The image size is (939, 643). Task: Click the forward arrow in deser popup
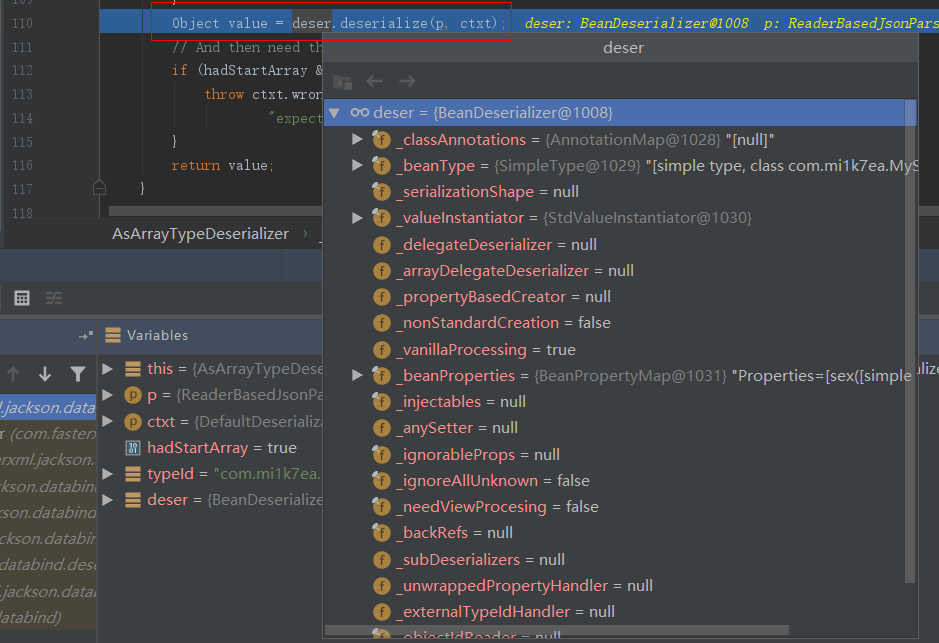point(407,81)
